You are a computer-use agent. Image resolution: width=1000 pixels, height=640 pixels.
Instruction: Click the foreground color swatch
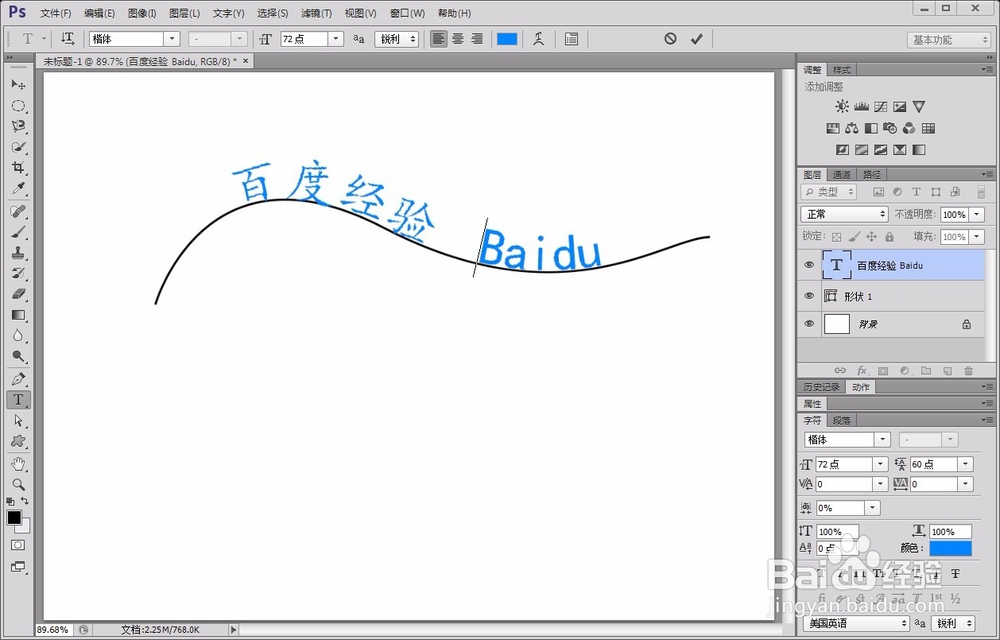click(x=14, y=518)
